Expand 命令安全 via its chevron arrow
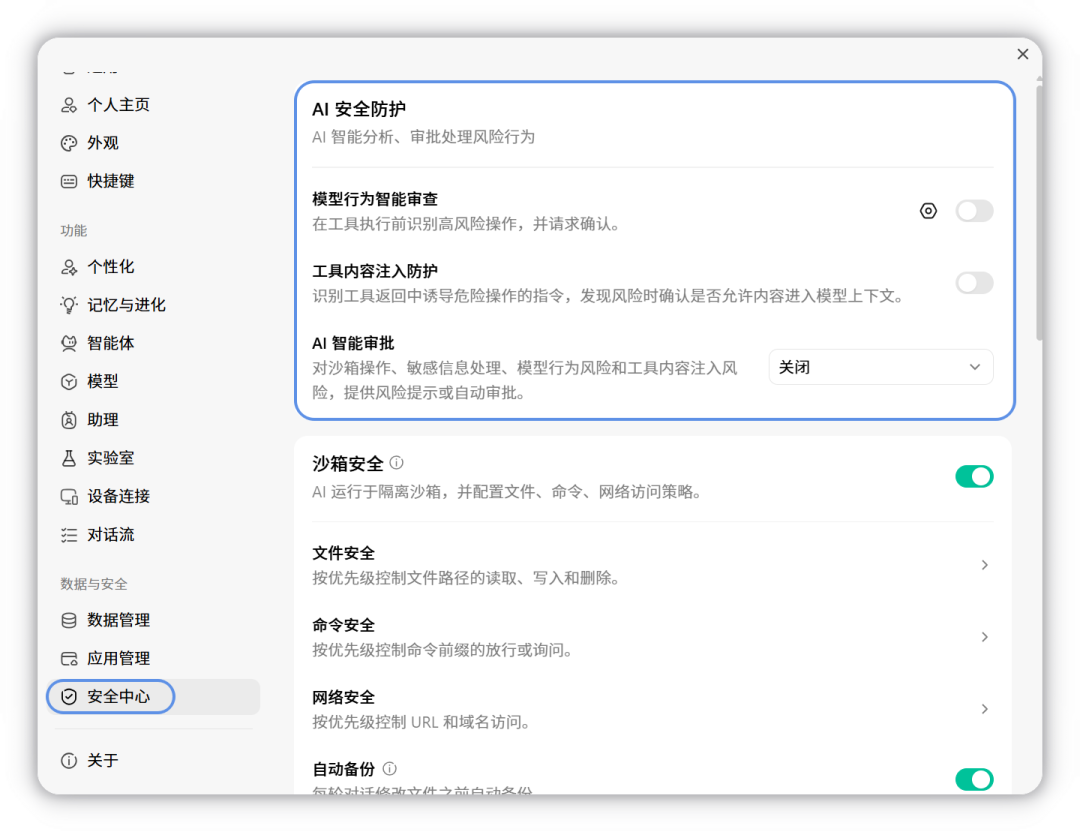This screenshot has width=1080, height=832. (x=984, y=637)
